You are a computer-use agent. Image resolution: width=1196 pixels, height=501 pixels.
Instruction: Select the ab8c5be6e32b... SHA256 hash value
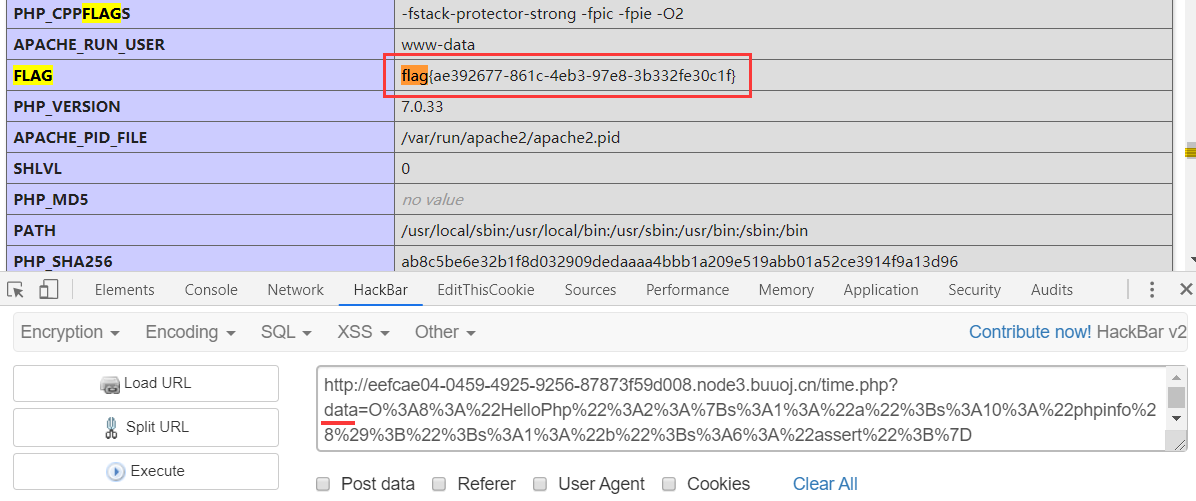680,262
